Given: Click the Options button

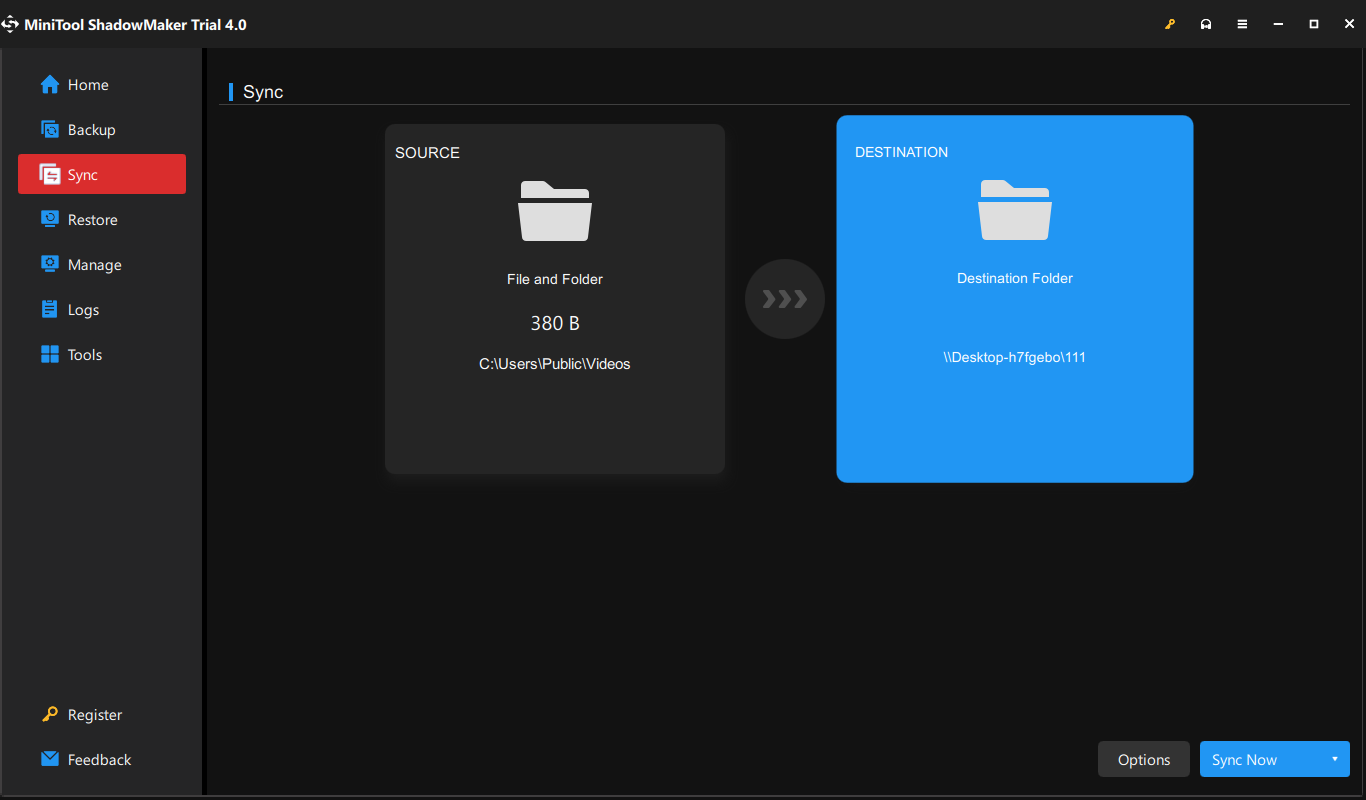Looking at the screenshot, I should (x=1143, y=759).
